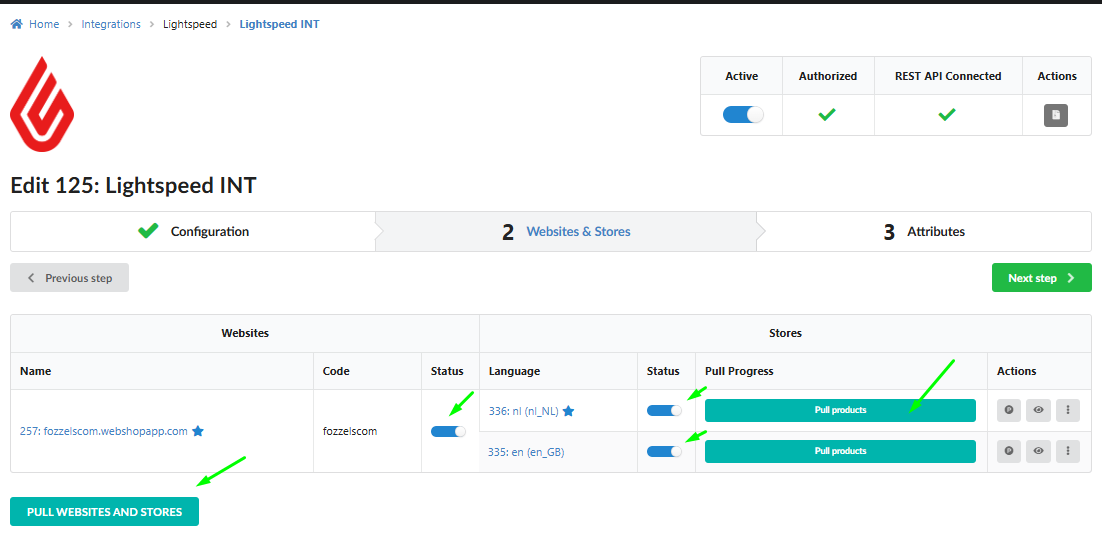Click the Configuration step green checkmark
Viewport: 1102px width, 541px height.
click(148, 230)
